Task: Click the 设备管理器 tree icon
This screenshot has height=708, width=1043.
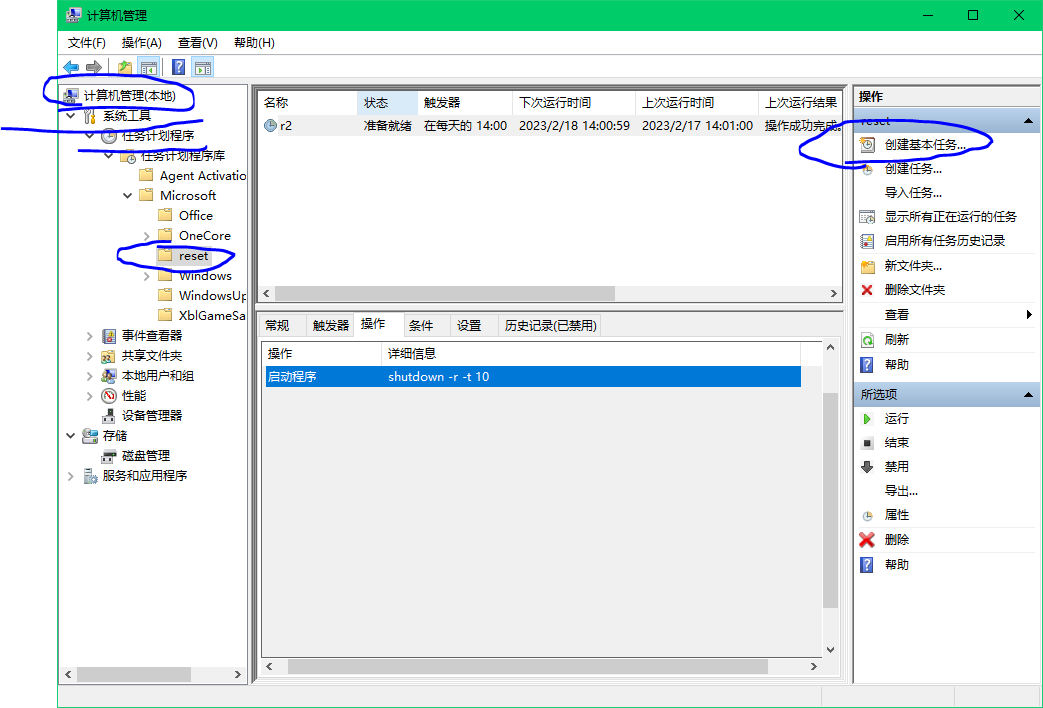Action: pos(108,416)
